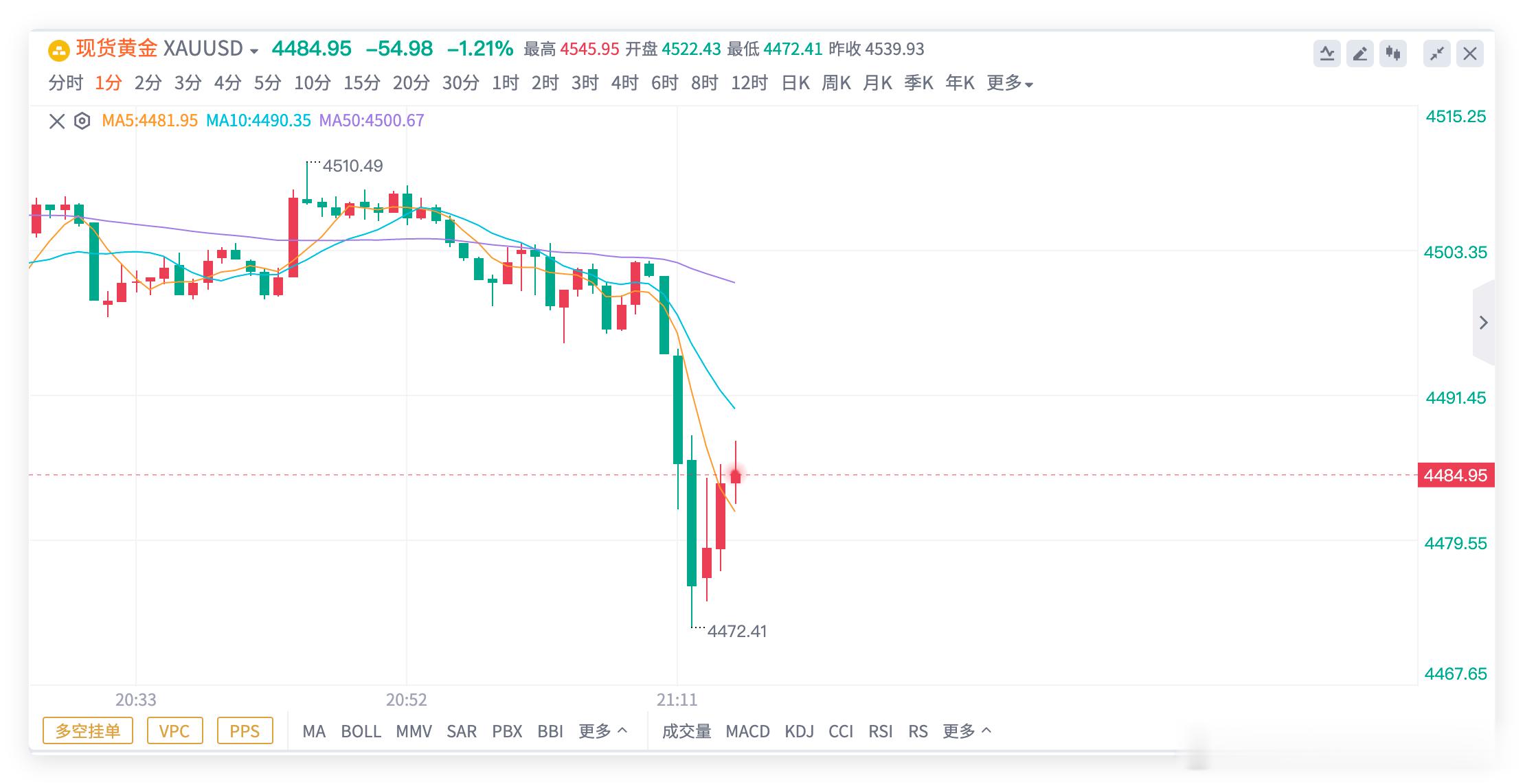1525x784 pixels.
Task: Click the collapse fullscreen arrows icon
Action: coord(1437,54)
